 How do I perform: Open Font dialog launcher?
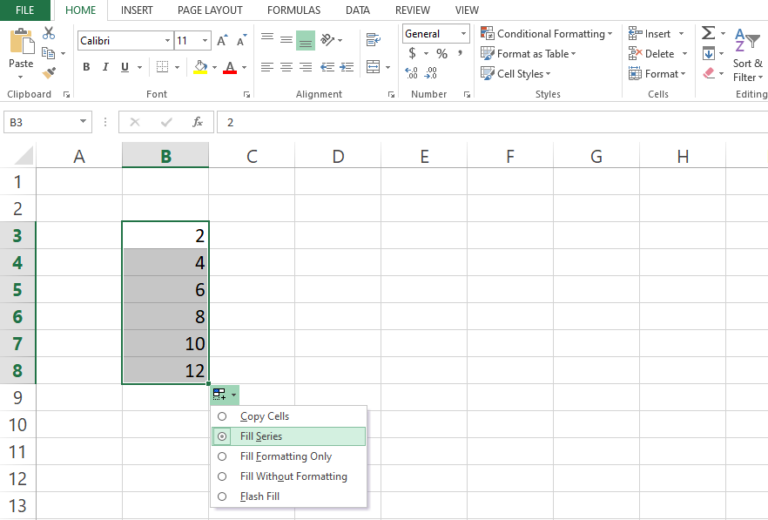246,95
